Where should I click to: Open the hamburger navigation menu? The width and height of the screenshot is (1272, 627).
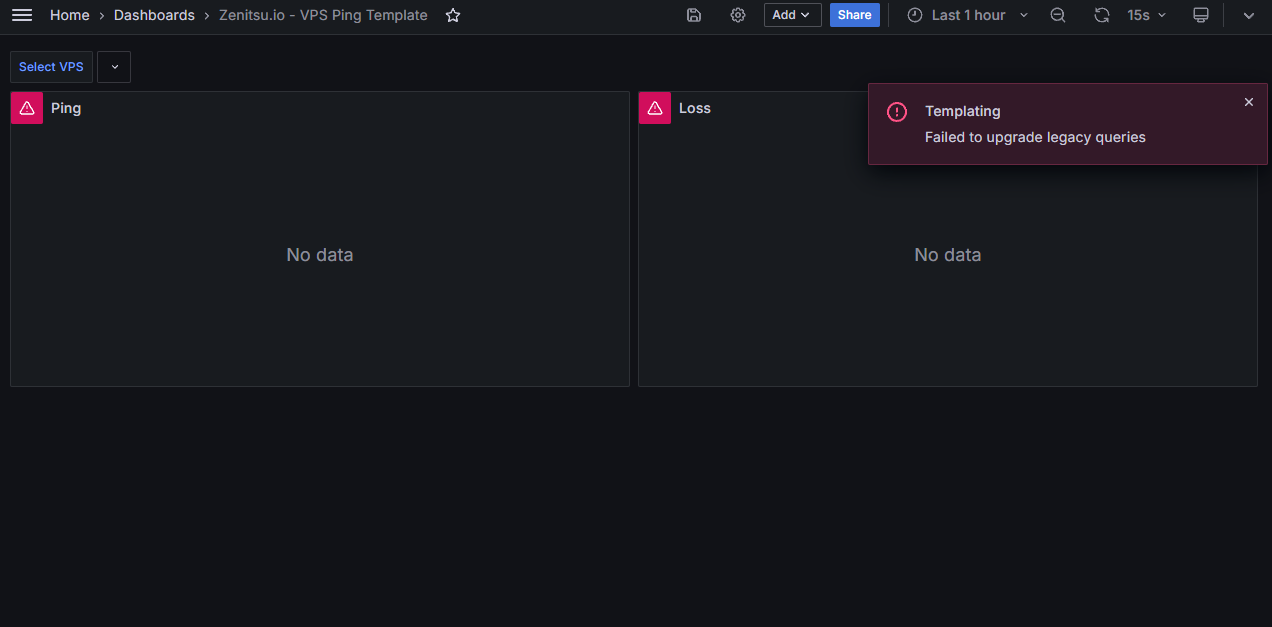pos(22,15)
